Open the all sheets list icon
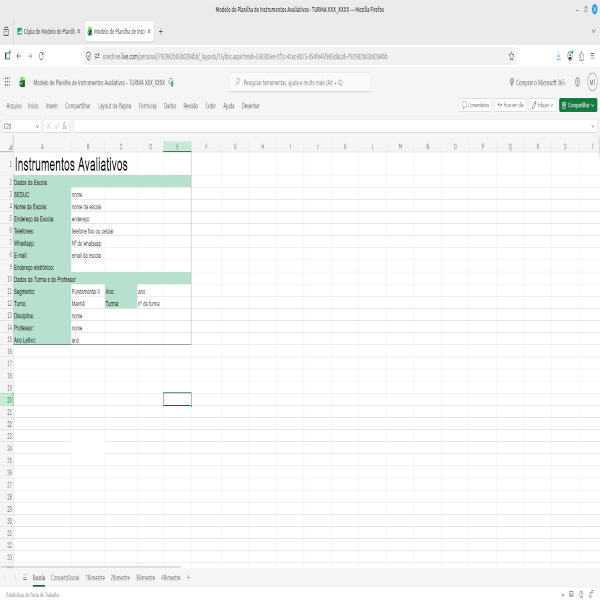 click(x=25, y=577)
